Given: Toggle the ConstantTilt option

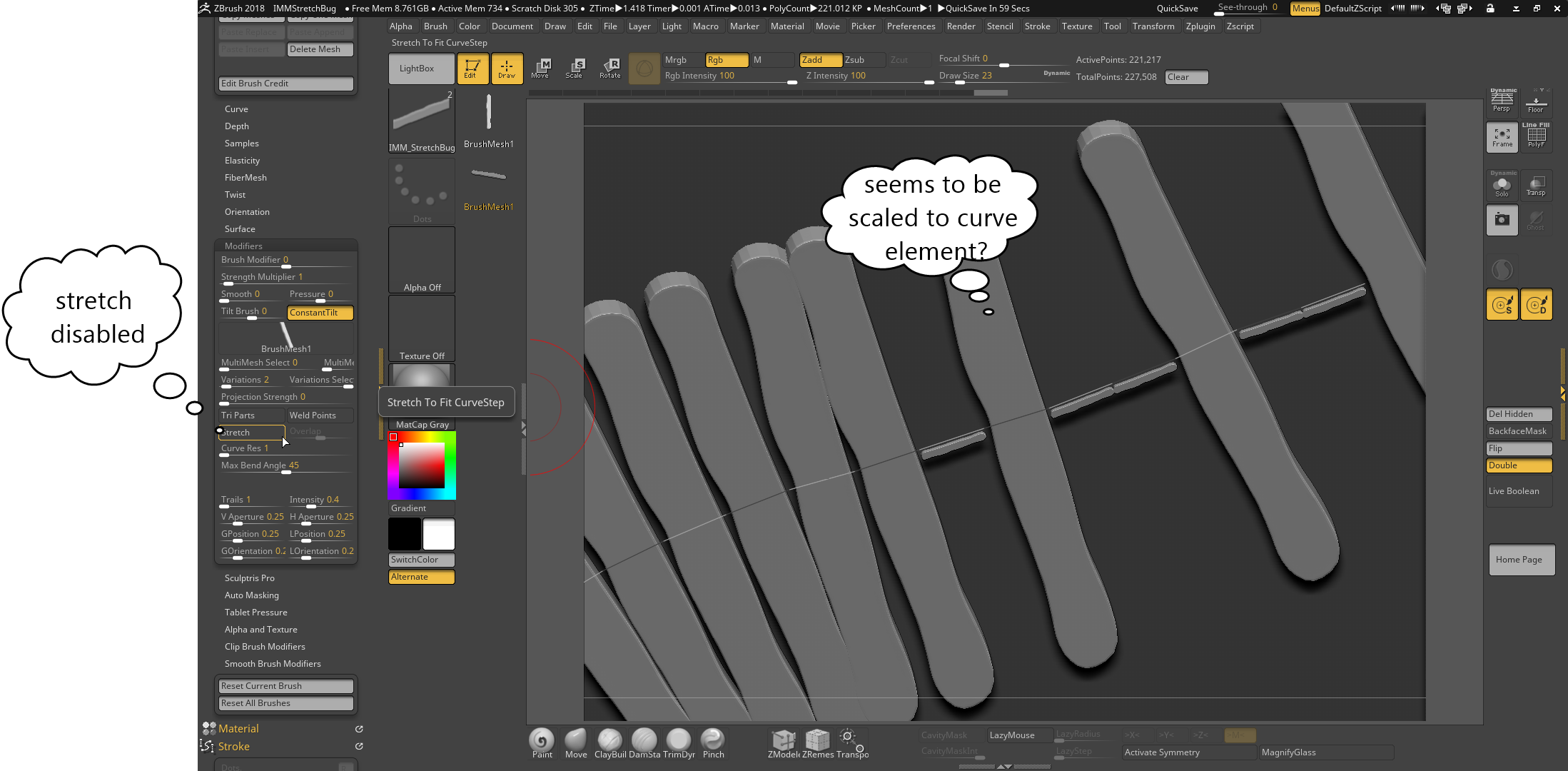Looking at the screenshot, I should pyautogui.click(x=320, y=313).
